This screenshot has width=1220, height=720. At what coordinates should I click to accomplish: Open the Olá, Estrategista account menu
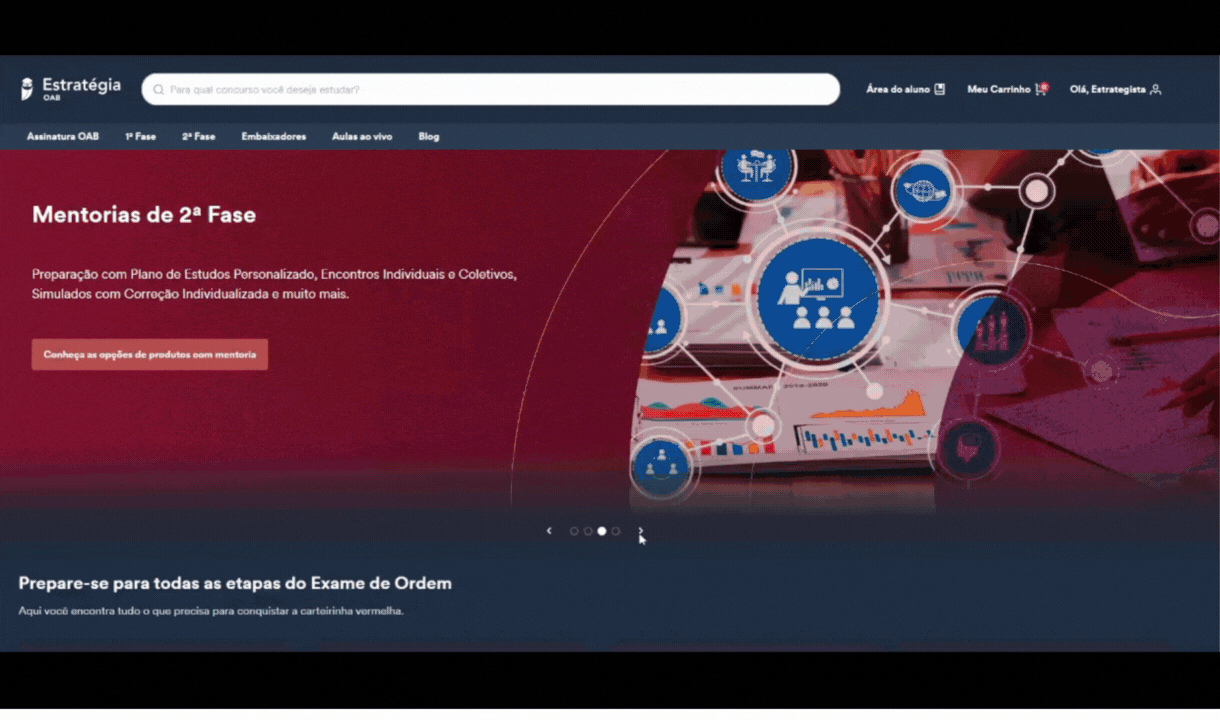click(x=1115, y=89)
